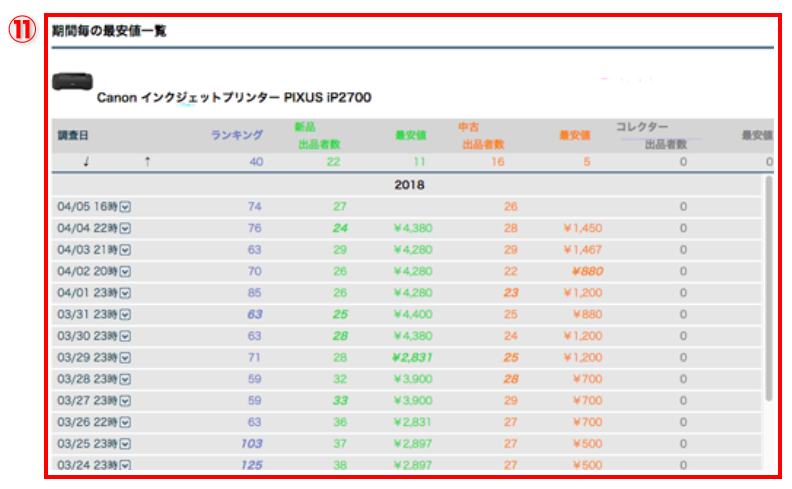Click ranking value 125 in 03/24 row
Image resolution: width=792 pixels, height=489 pixels.
252,465
